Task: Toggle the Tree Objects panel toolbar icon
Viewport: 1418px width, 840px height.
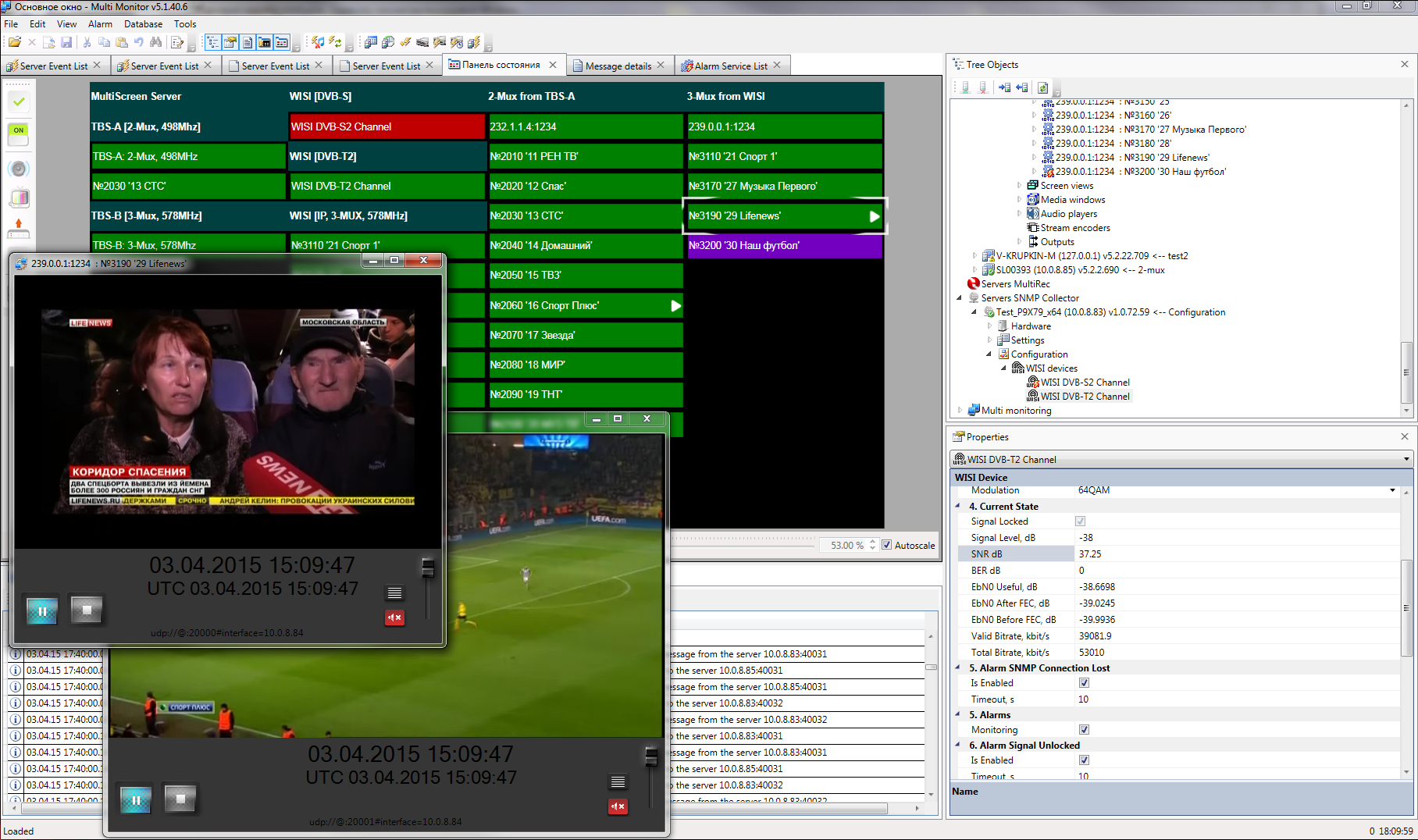Action: tap(212, 42)
